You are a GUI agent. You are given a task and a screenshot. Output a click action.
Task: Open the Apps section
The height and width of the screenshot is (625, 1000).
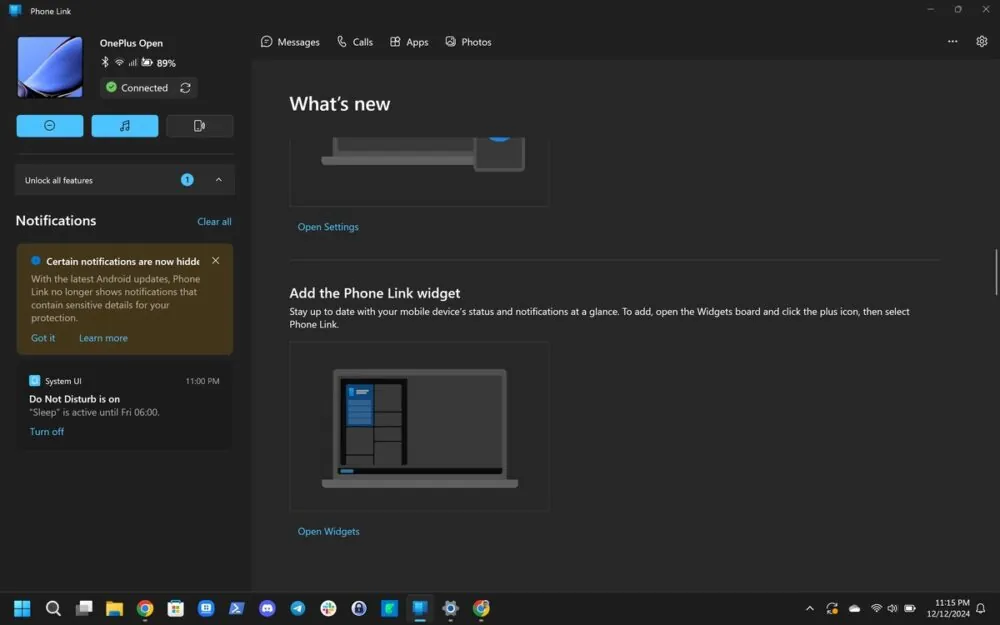(x=408, y=41)
